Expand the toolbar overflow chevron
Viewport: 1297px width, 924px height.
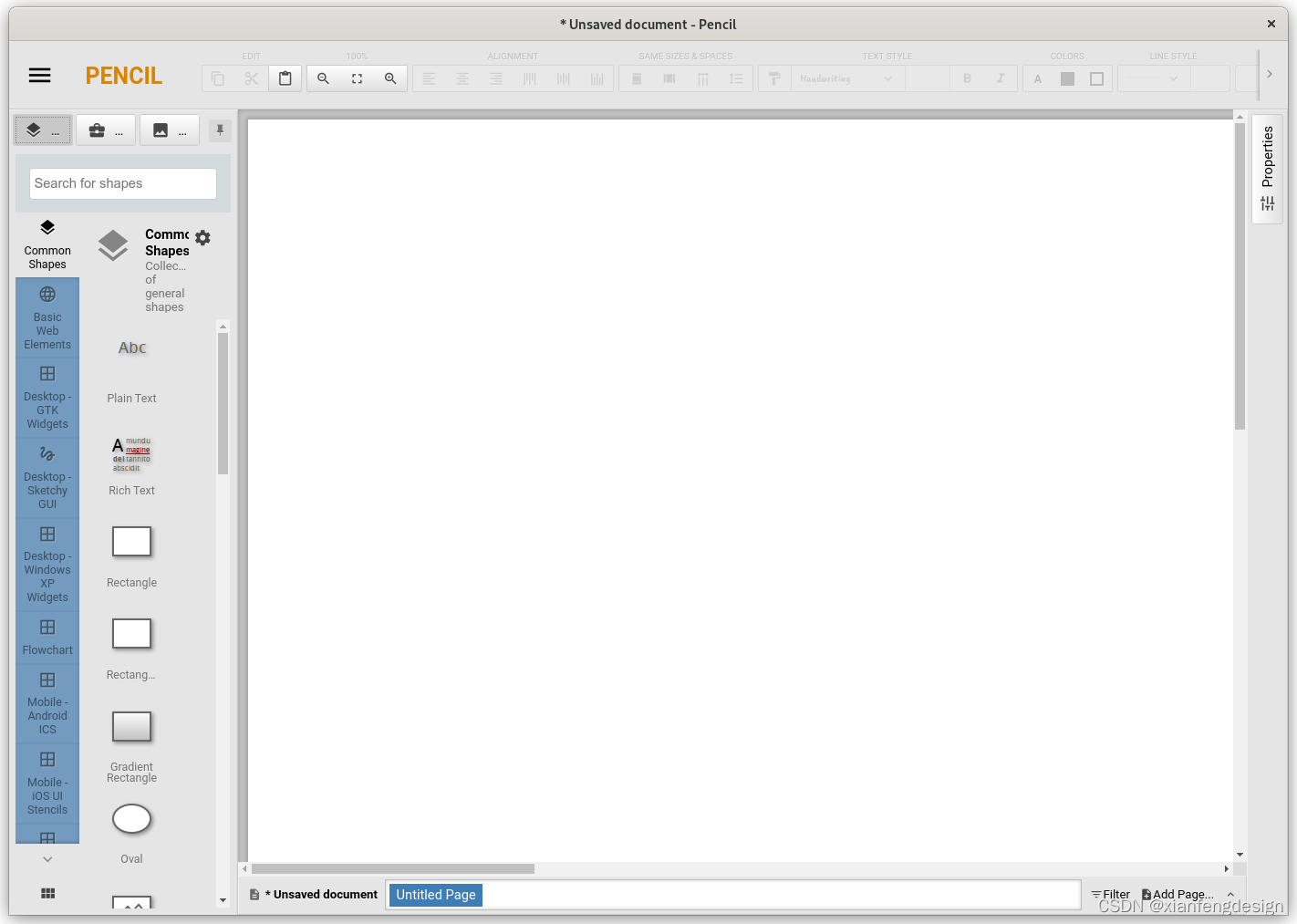click(x=1269, y=74)
